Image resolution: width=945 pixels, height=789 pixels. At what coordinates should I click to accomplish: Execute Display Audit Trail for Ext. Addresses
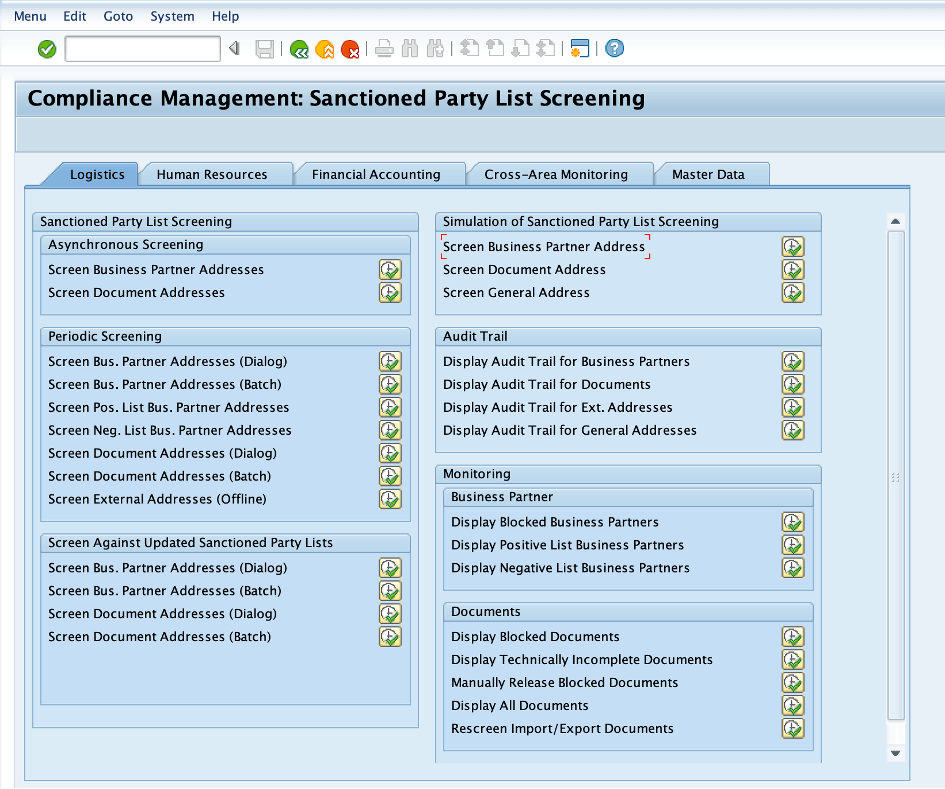click(x=793, y=407)
